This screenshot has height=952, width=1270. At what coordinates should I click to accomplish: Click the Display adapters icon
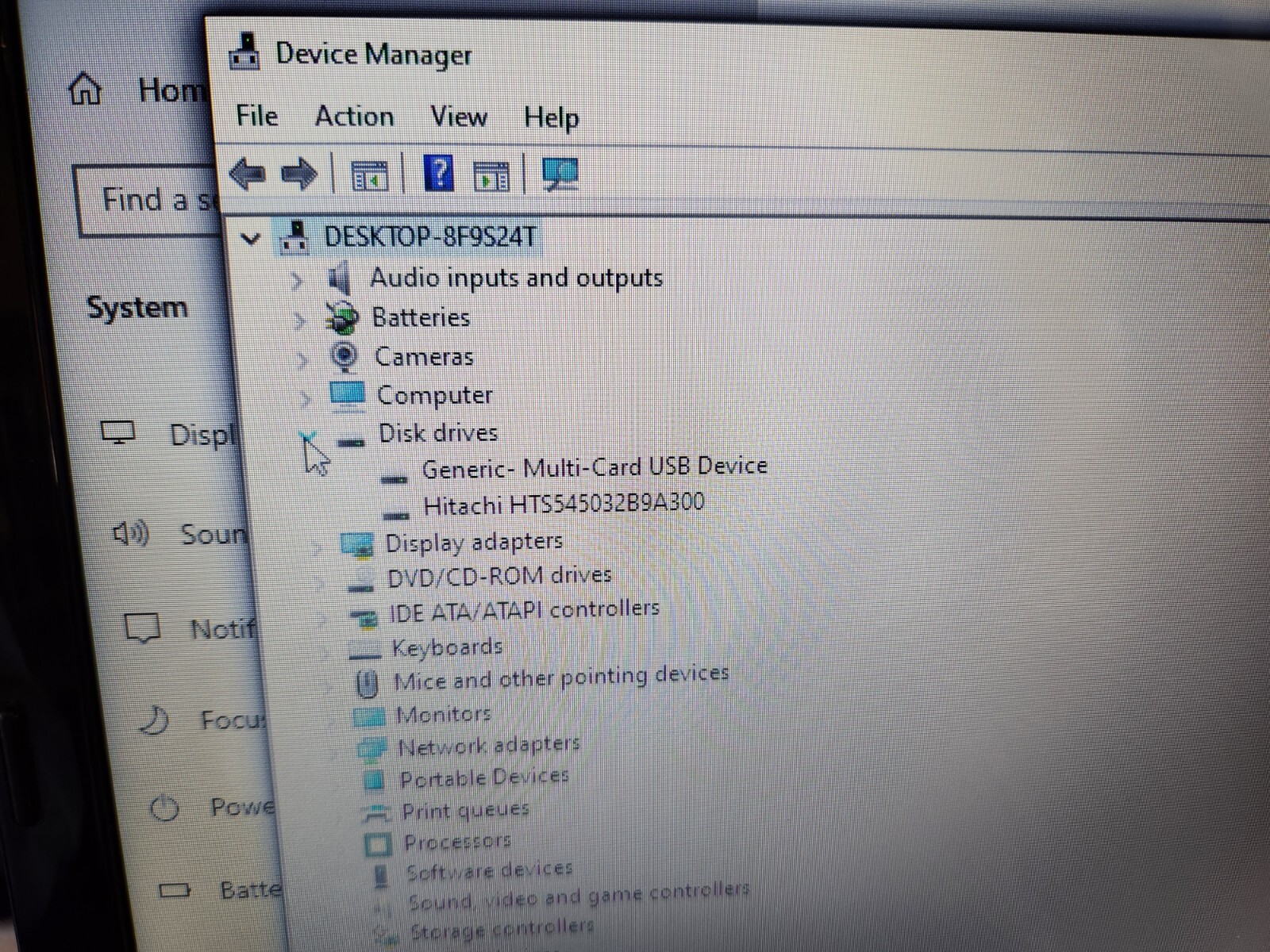pos(357,544)
